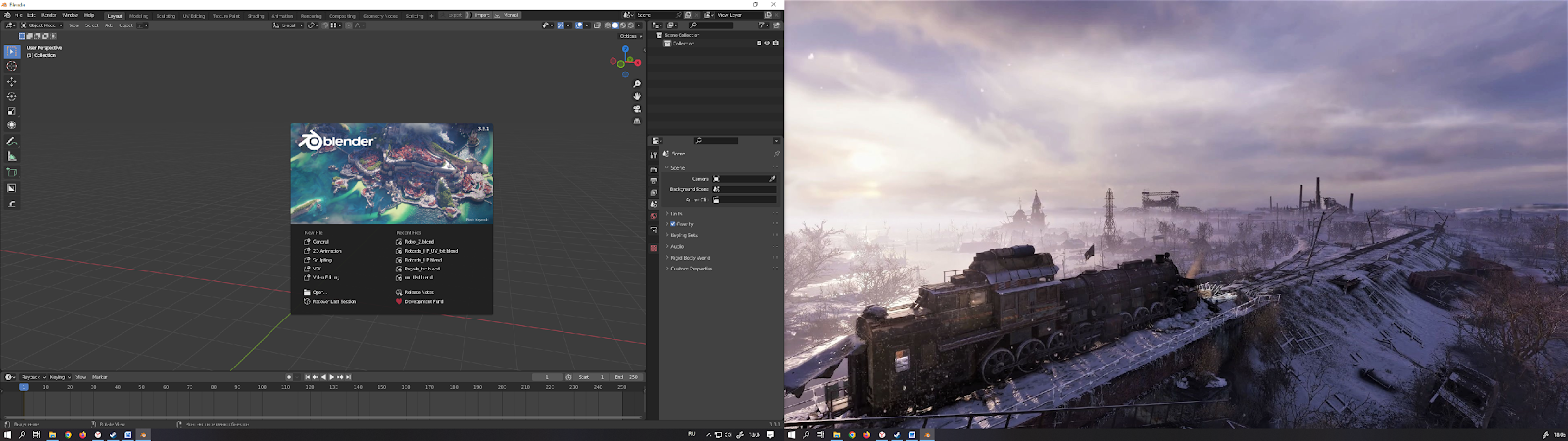Viewport: 1568px width, 441px height.
Task: Toggle use preview range clock in timeline
Action: (x=568, y=377)
